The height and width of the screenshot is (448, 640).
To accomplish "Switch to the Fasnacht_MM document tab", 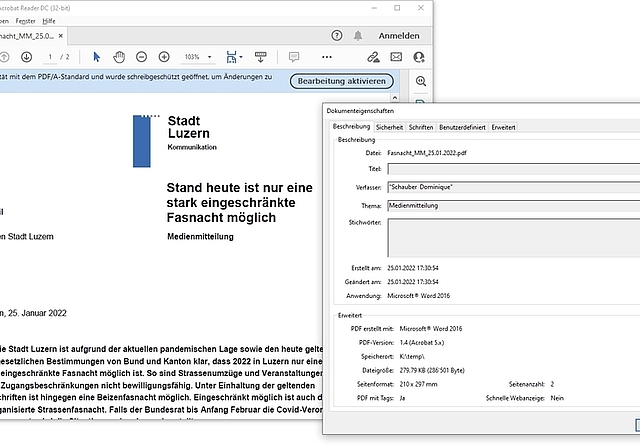I will pyautogui.click(x=27, y=36).
